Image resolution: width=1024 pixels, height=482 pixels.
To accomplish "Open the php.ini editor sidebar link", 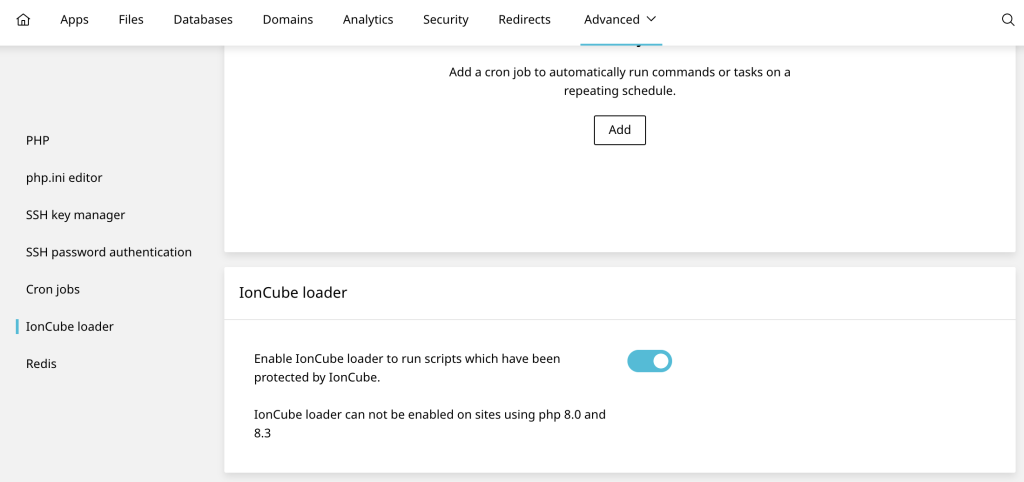I will point(64,178).
